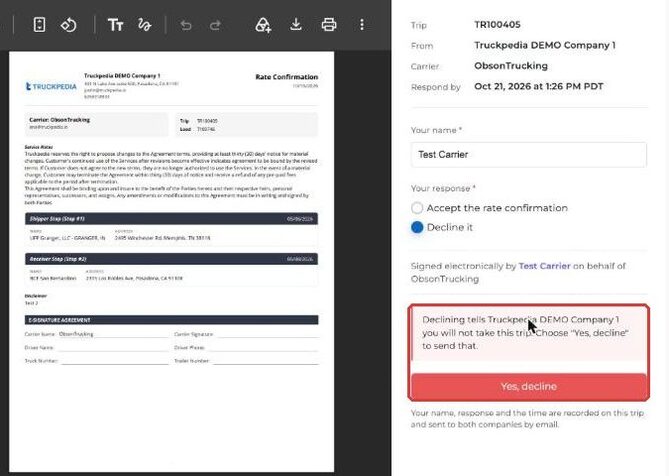Image resolution: width=669 pixels, height=476 pixels.
Task: Click the 'Disclaimer' heading in the document
Action: (36, 296)
